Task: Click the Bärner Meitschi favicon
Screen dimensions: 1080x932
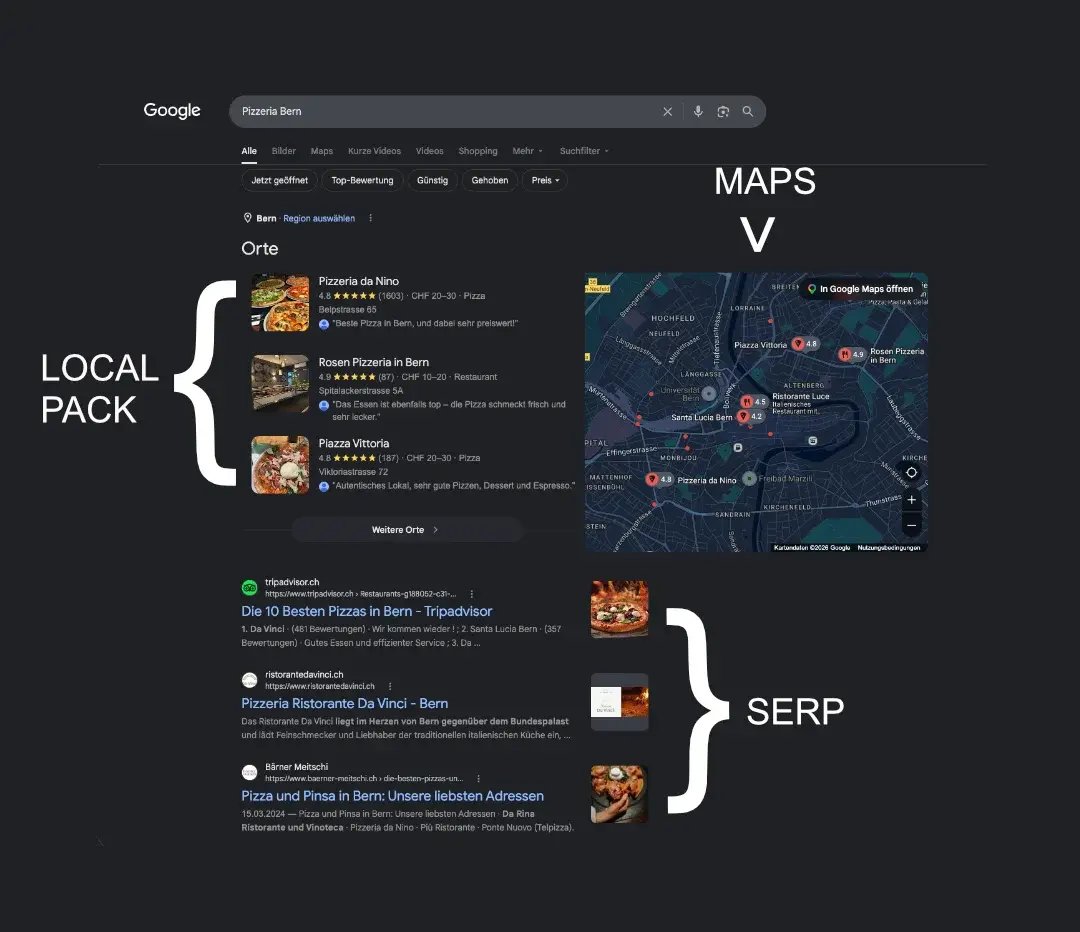Action: 249,772
